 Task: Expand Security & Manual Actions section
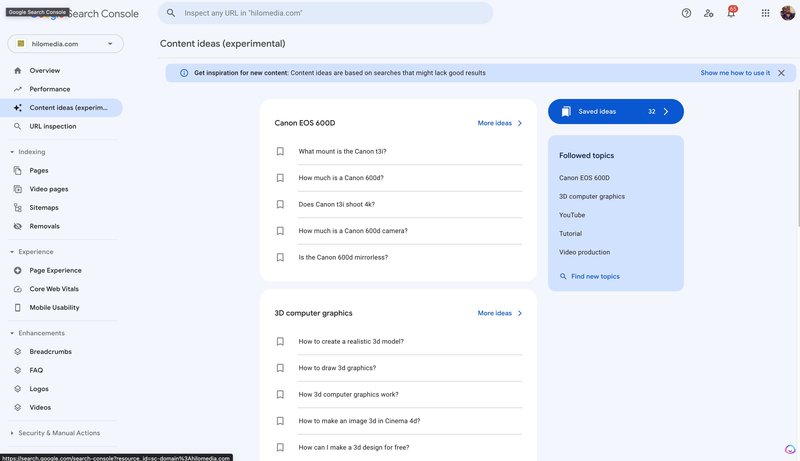click(55, 433)
